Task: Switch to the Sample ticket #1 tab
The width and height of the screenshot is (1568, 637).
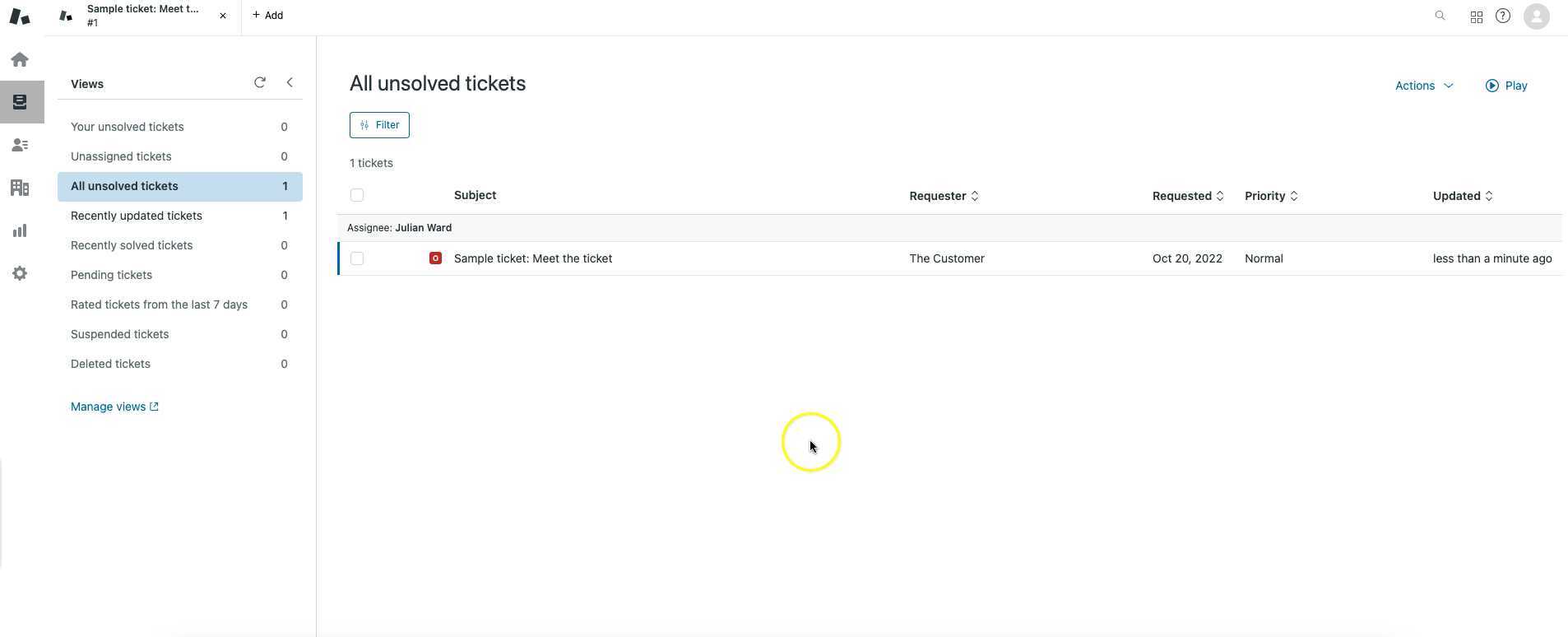Action: pos(143,16)
